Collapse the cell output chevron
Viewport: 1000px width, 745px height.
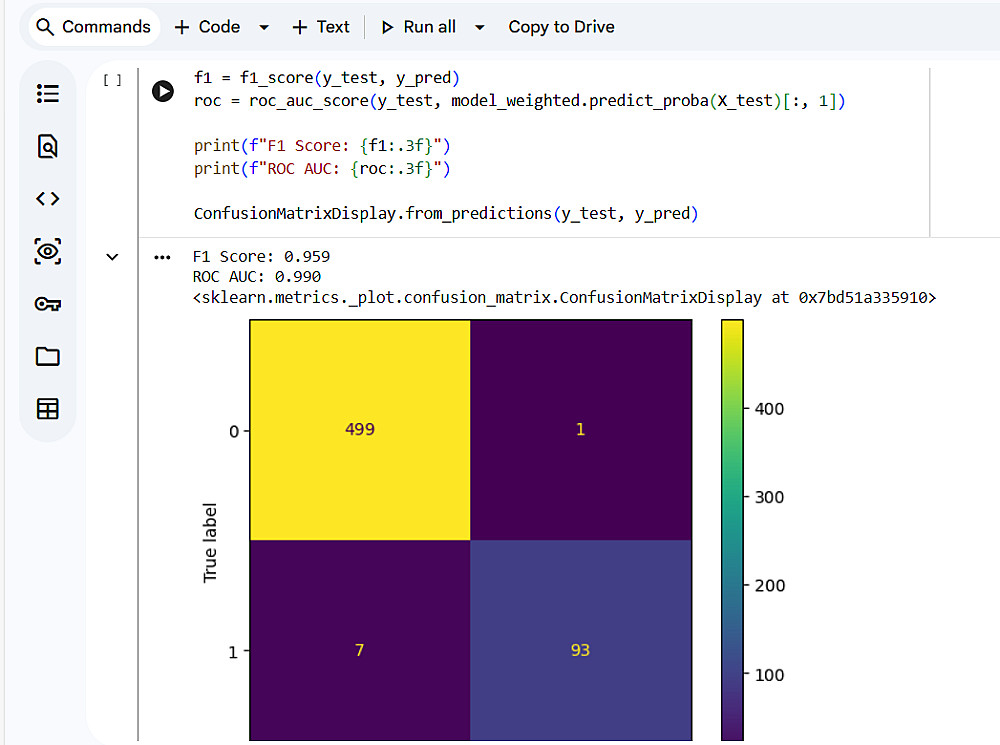pyautogui.click(x=112, y=257)
